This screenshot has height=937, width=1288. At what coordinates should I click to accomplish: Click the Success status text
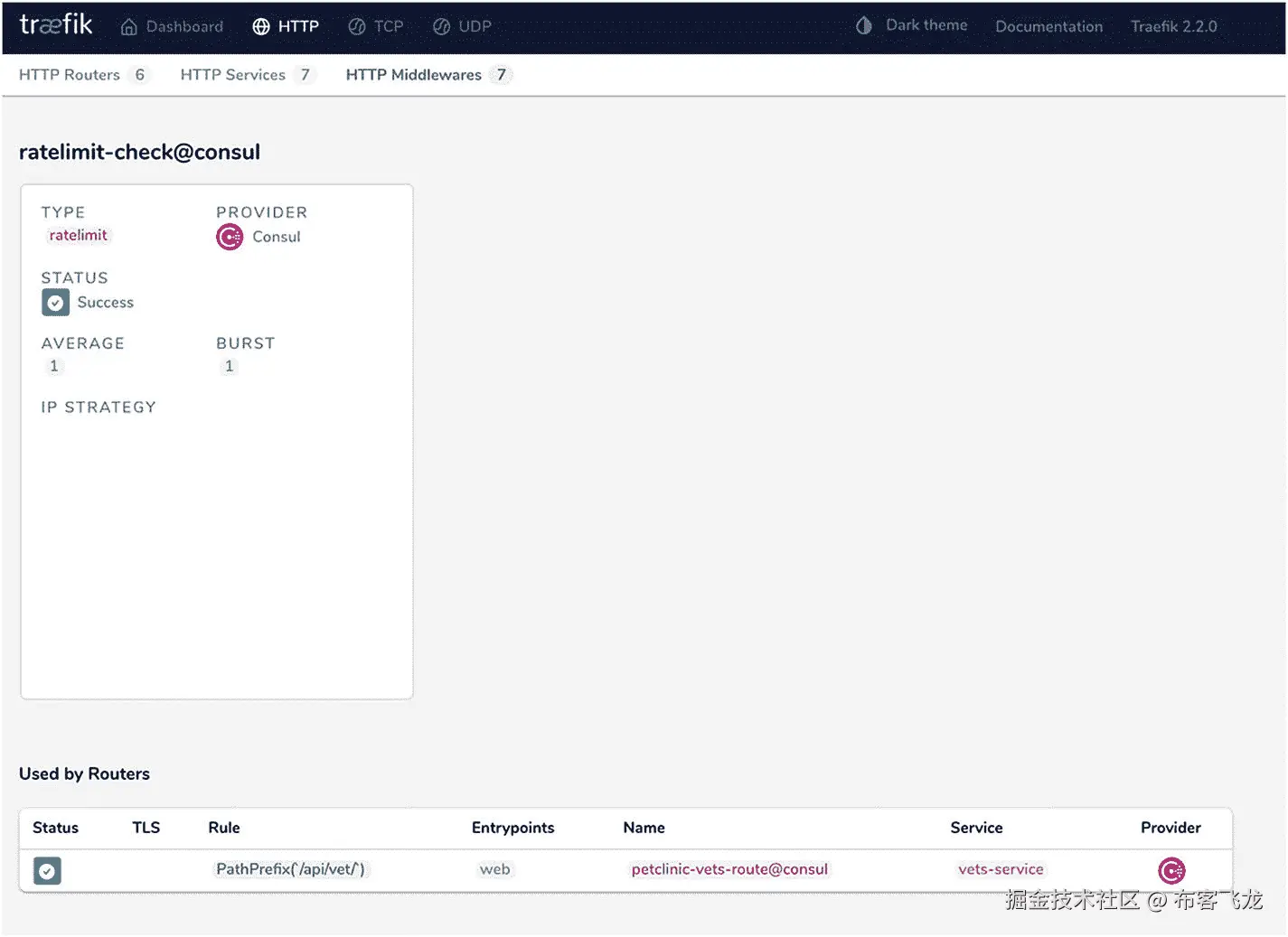(105, 303)
